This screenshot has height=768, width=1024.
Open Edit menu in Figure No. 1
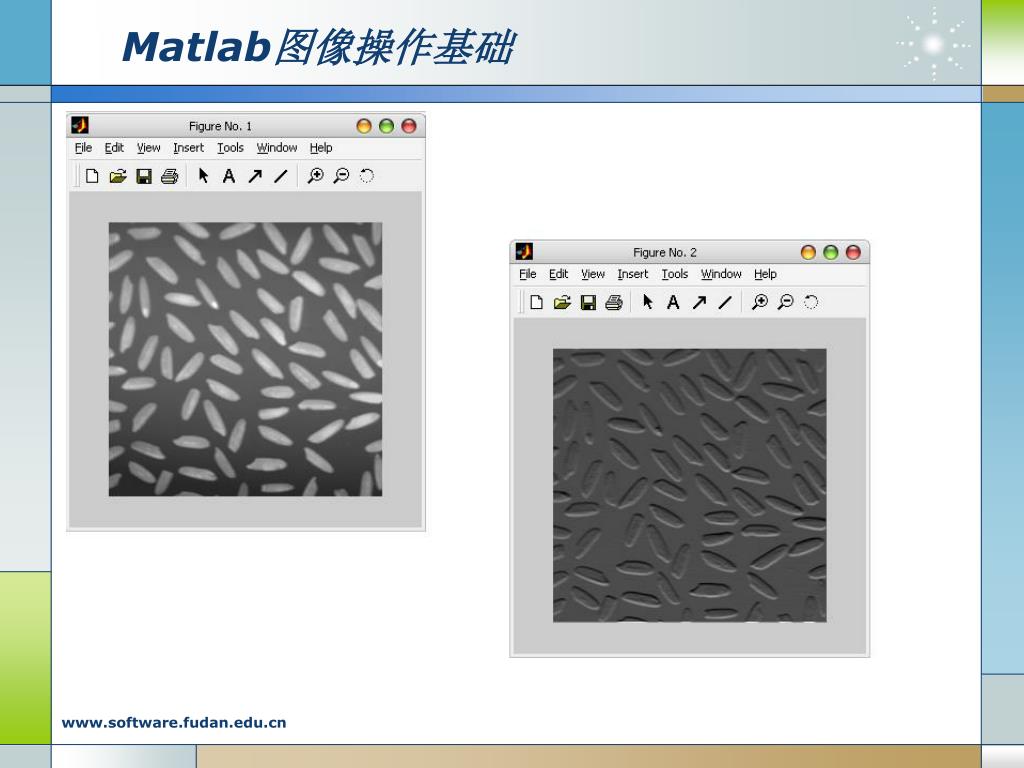pos(114,148)
